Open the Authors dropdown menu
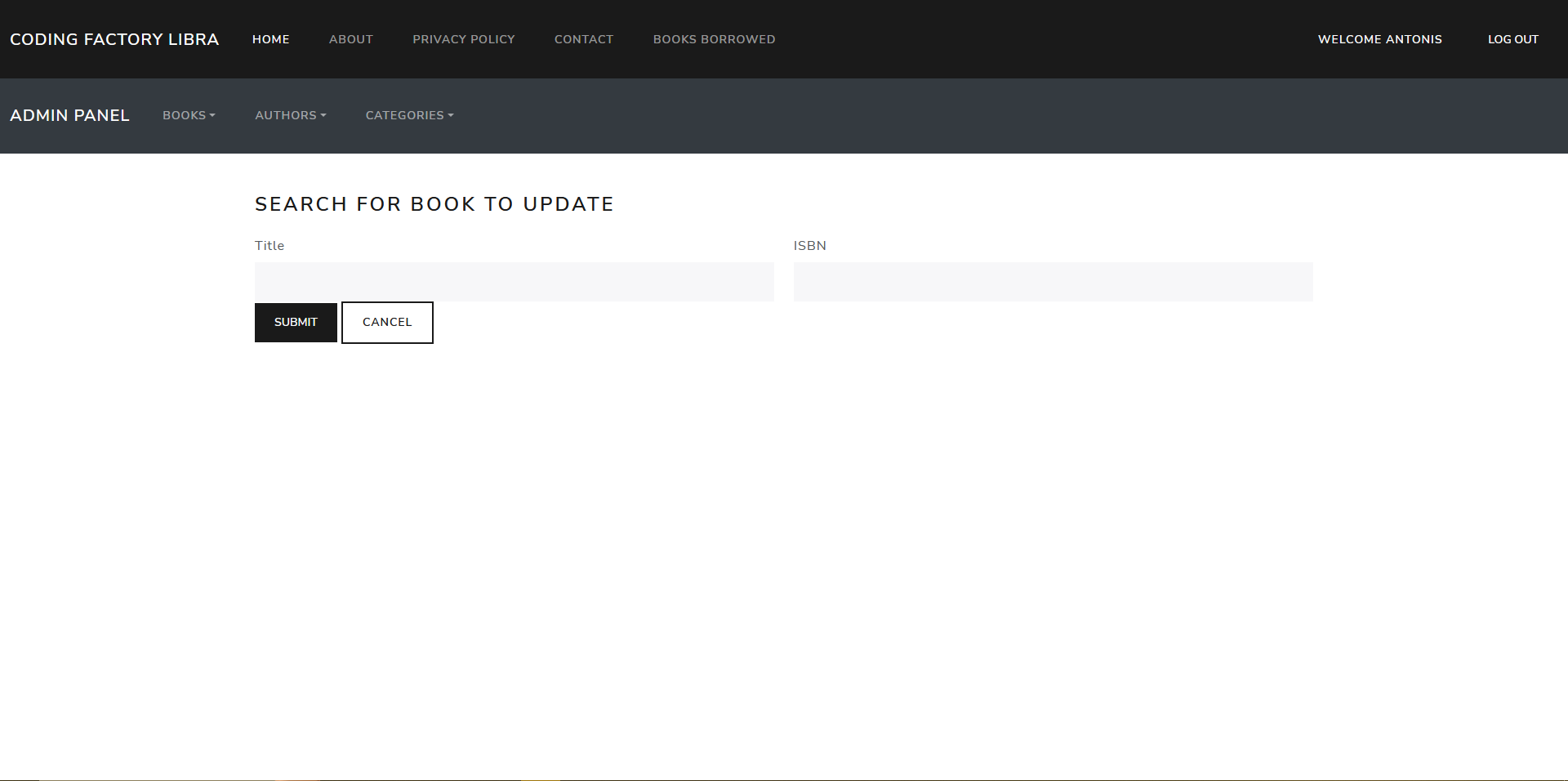 point(290,115)
